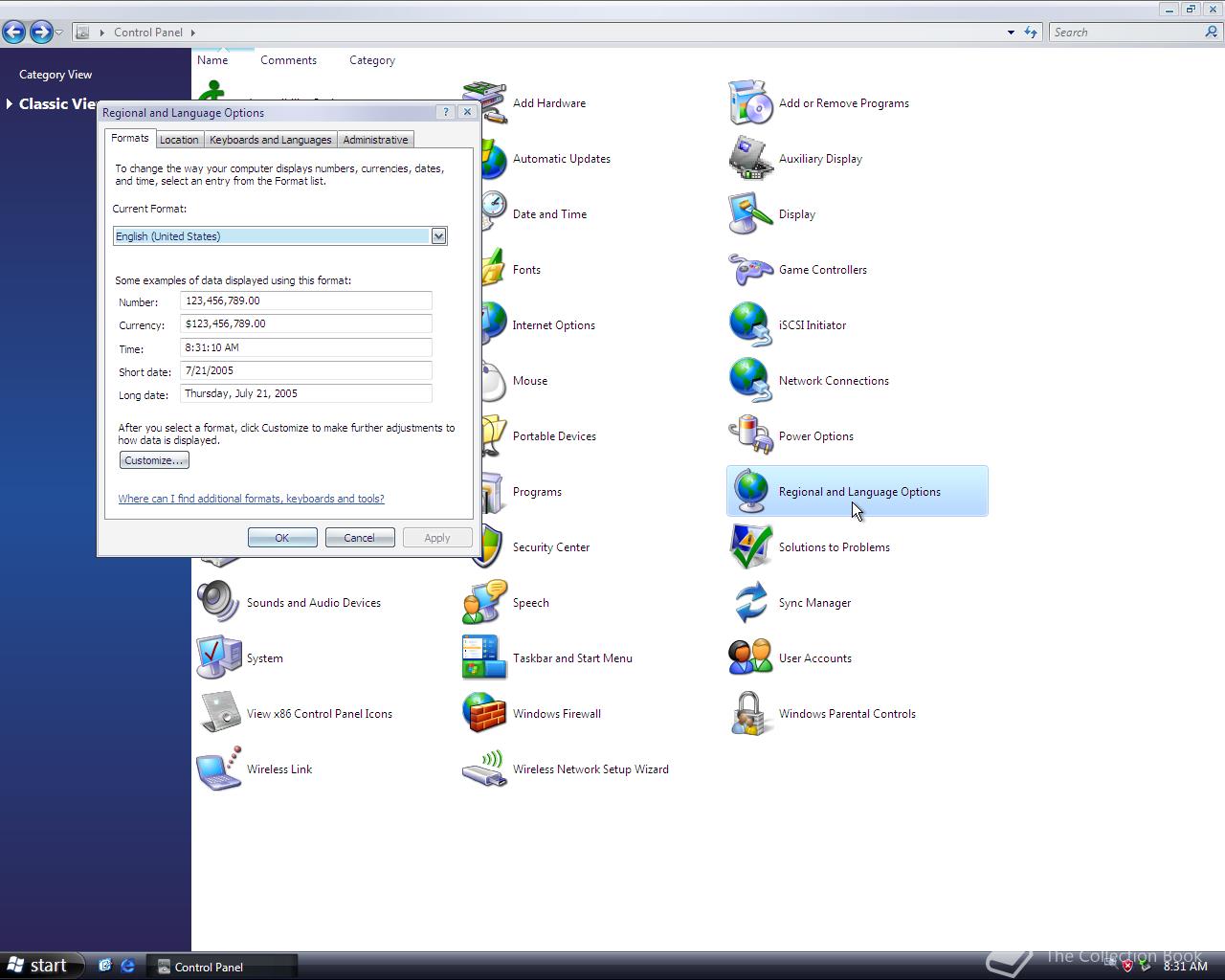The height and width of the screenshot is (980, 1225).
Task: Open Windows Parental Controls icon
Action: point(750,714)
